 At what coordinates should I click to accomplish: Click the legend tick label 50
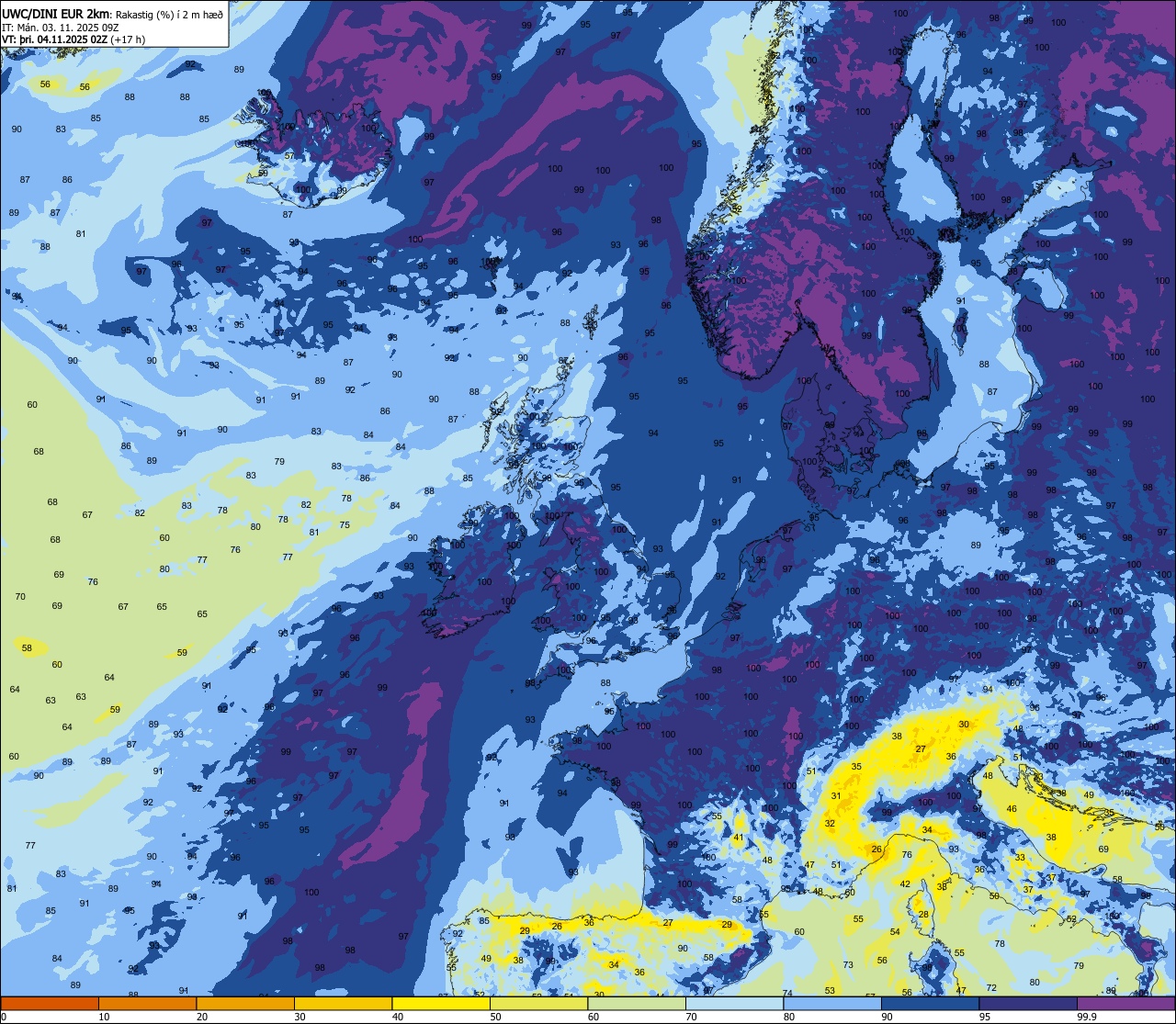(x=495, y=1017)
